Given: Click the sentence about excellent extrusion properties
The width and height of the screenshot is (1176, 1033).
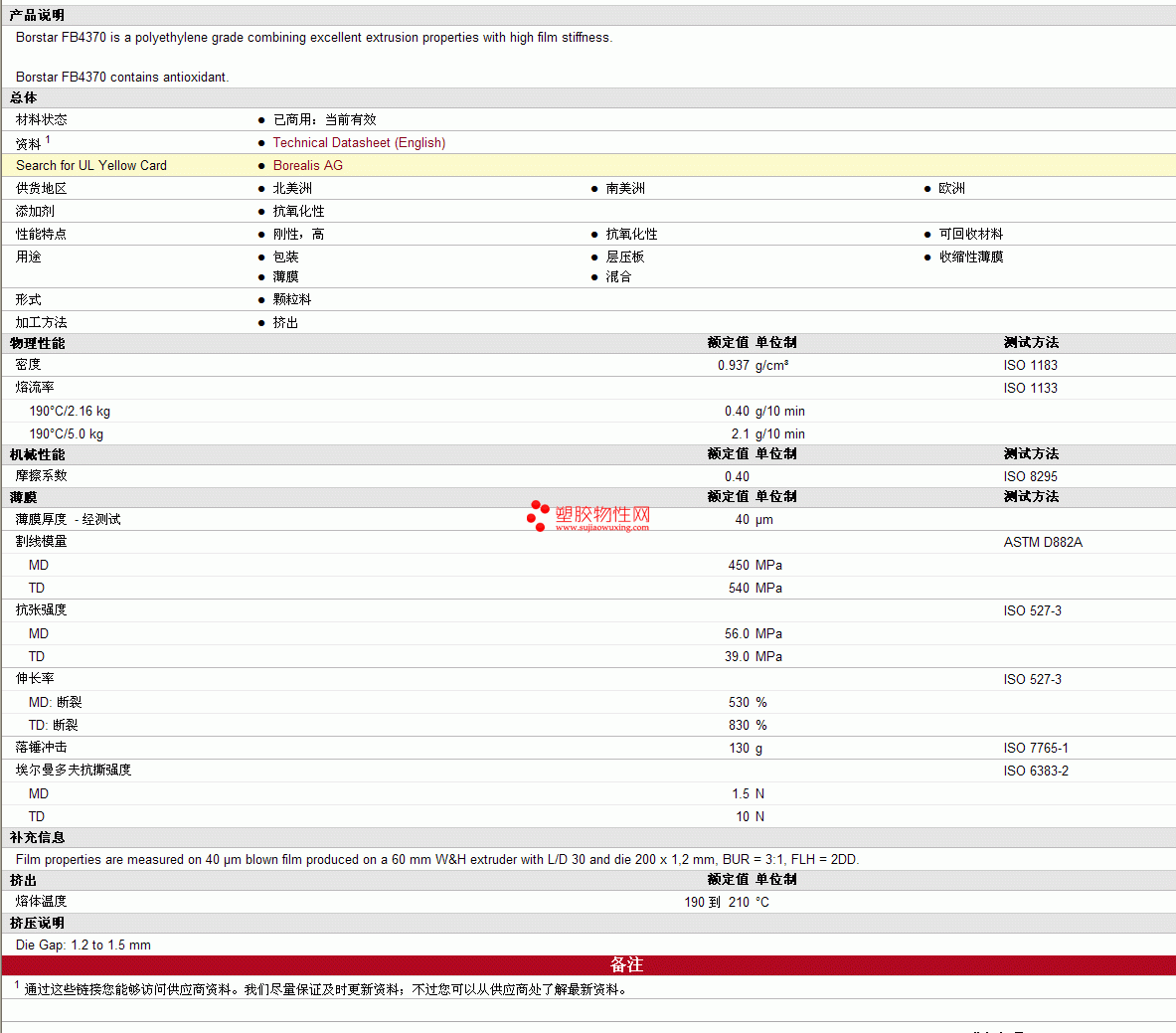Looking at the screenshot, I should tap(314, 38).
